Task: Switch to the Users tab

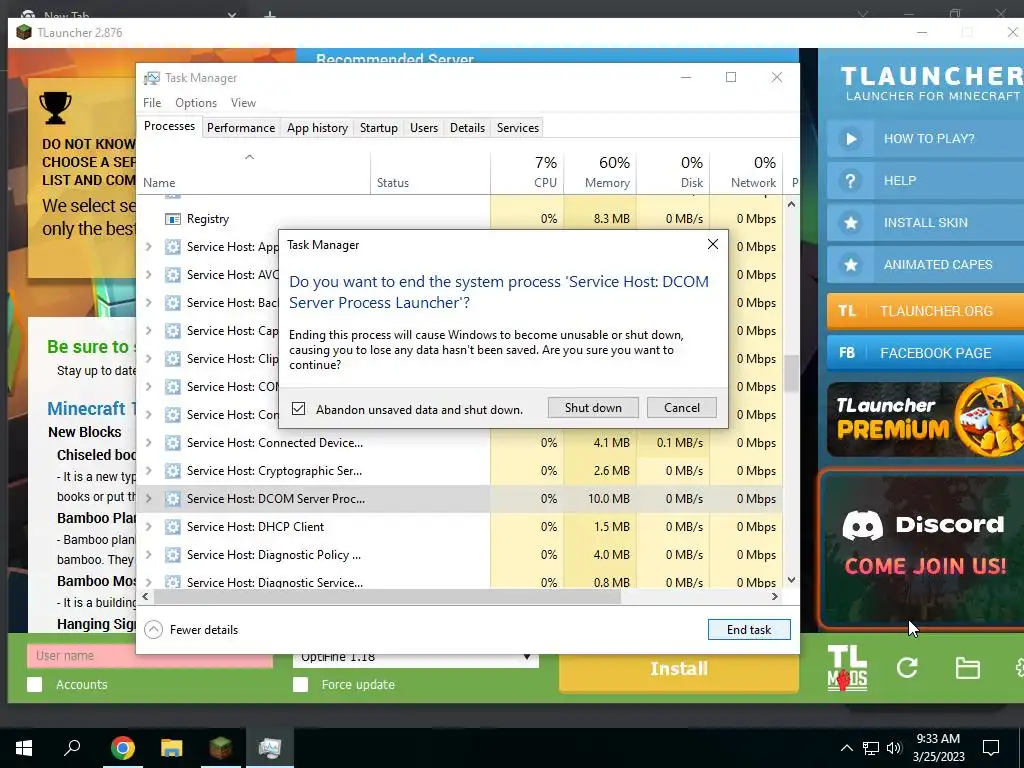Action: (x=424, y=128)
